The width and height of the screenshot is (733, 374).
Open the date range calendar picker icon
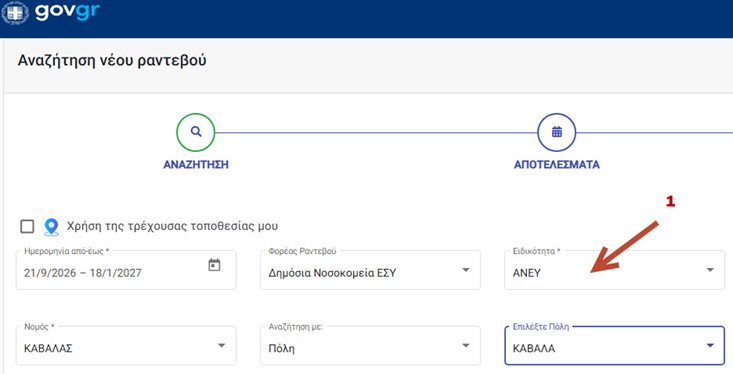[x=214, y=265]
